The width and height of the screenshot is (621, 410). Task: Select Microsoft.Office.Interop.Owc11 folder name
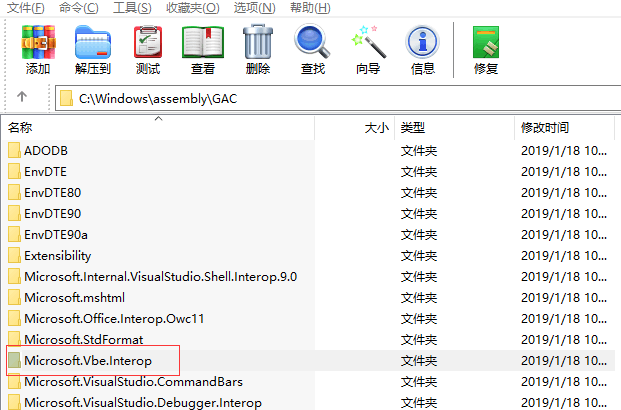(114, 318)
